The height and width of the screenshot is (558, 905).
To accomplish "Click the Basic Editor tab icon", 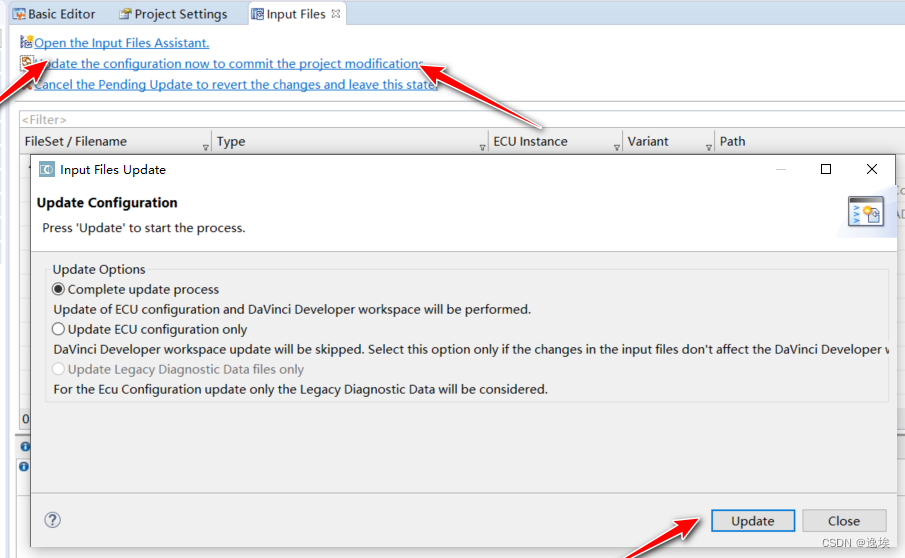I will [x=19, y=14].
